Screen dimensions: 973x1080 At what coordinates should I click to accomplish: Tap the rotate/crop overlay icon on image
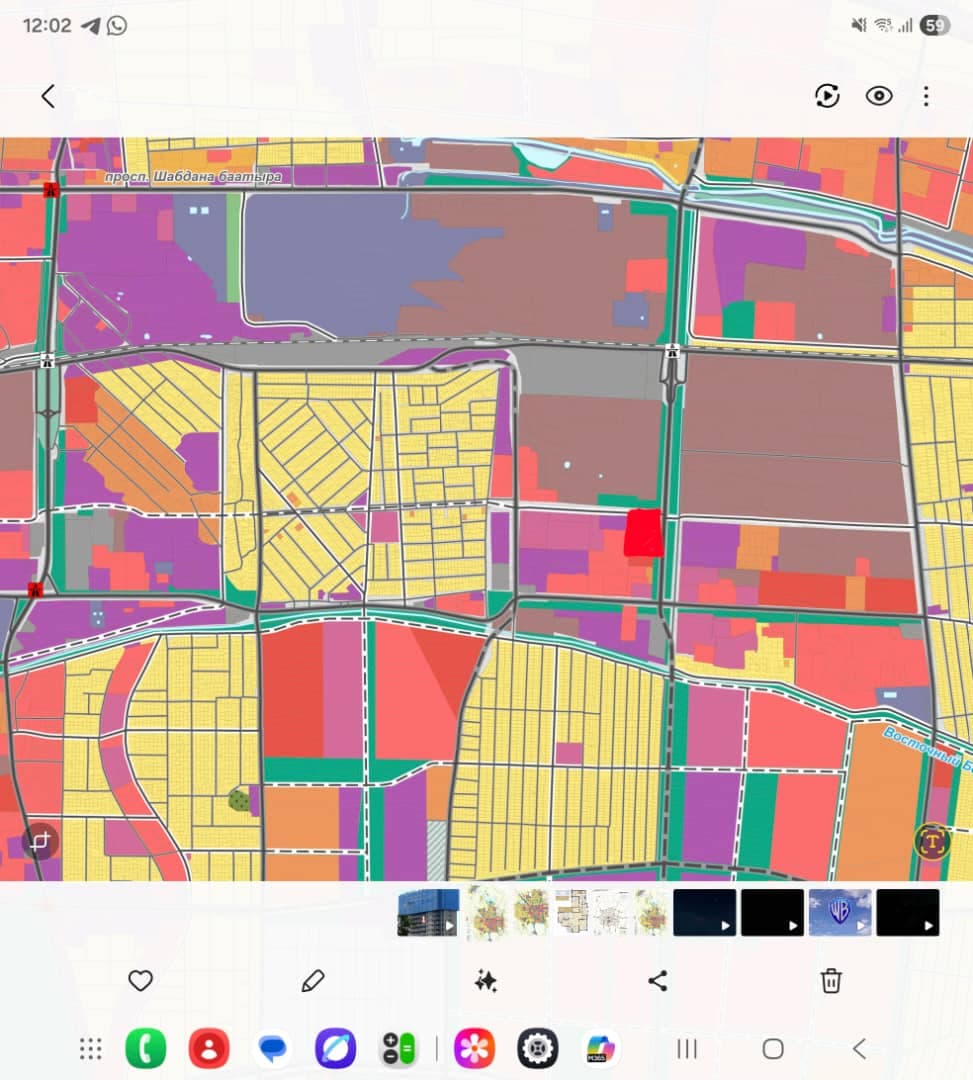[41, 841]
